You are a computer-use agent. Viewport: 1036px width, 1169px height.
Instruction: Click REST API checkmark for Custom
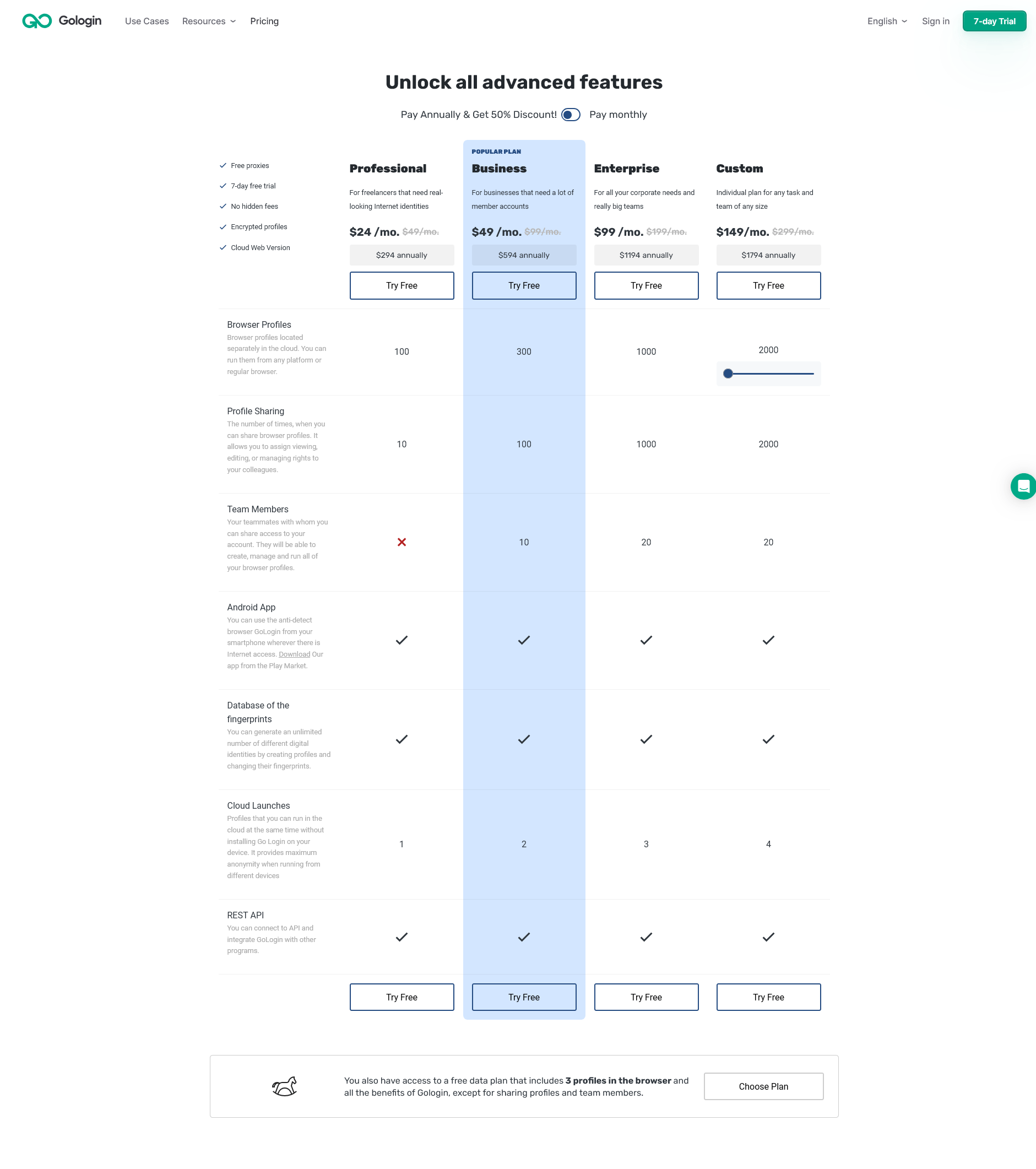pyautogui.click(x=768, y=937)
